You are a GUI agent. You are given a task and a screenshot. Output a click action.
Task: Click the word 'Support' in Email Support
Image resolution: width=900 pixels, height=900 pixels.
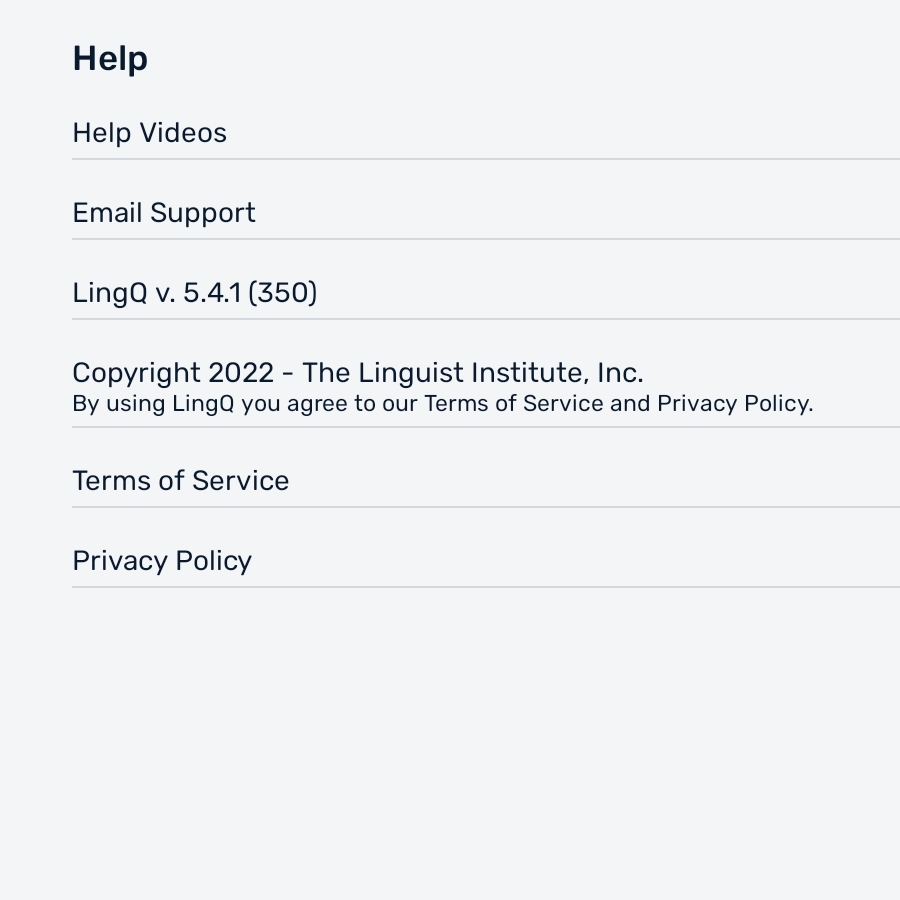pos(203,214)
